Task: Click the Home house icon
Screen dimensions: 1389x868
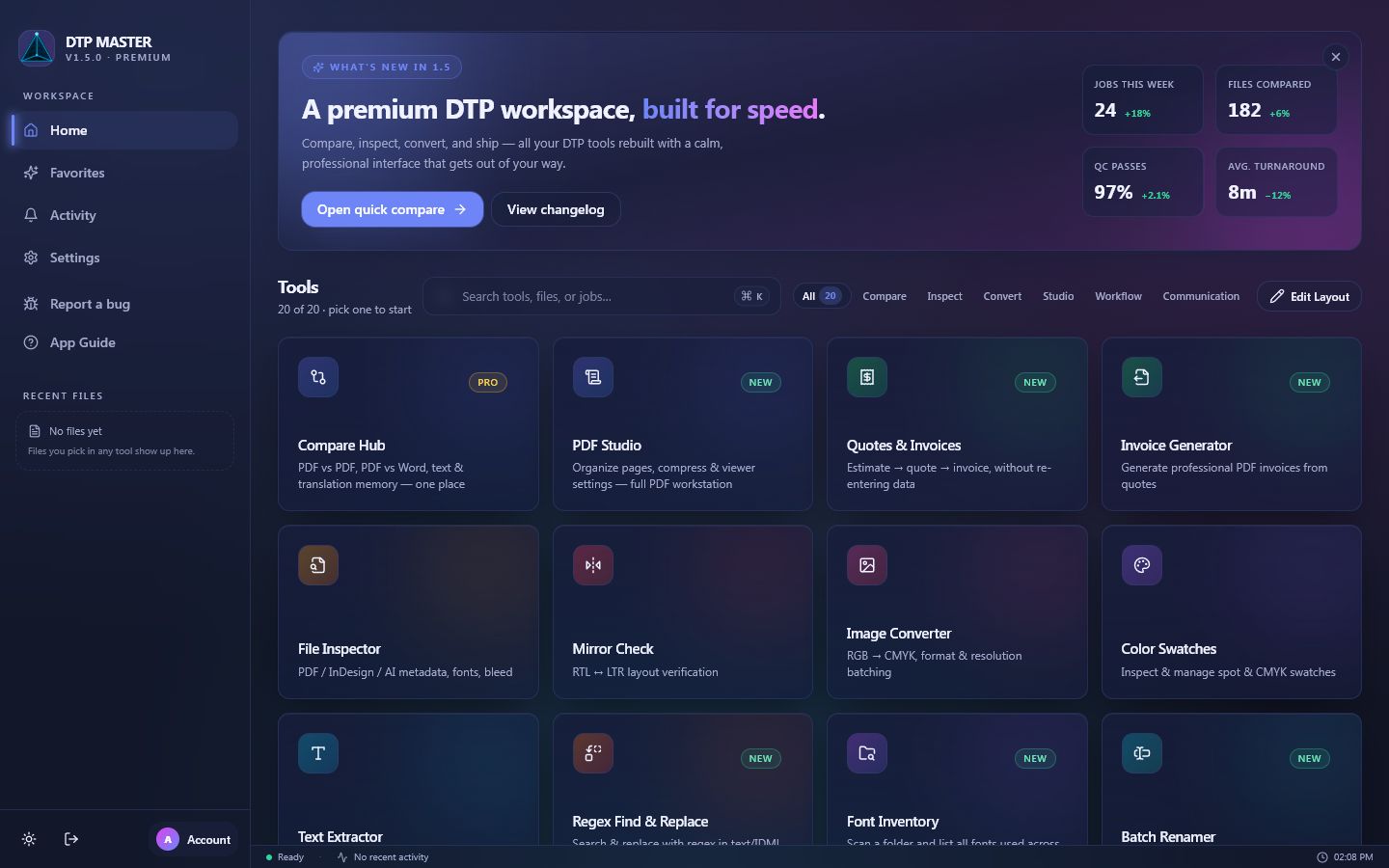Action: (x=31, y=130)
